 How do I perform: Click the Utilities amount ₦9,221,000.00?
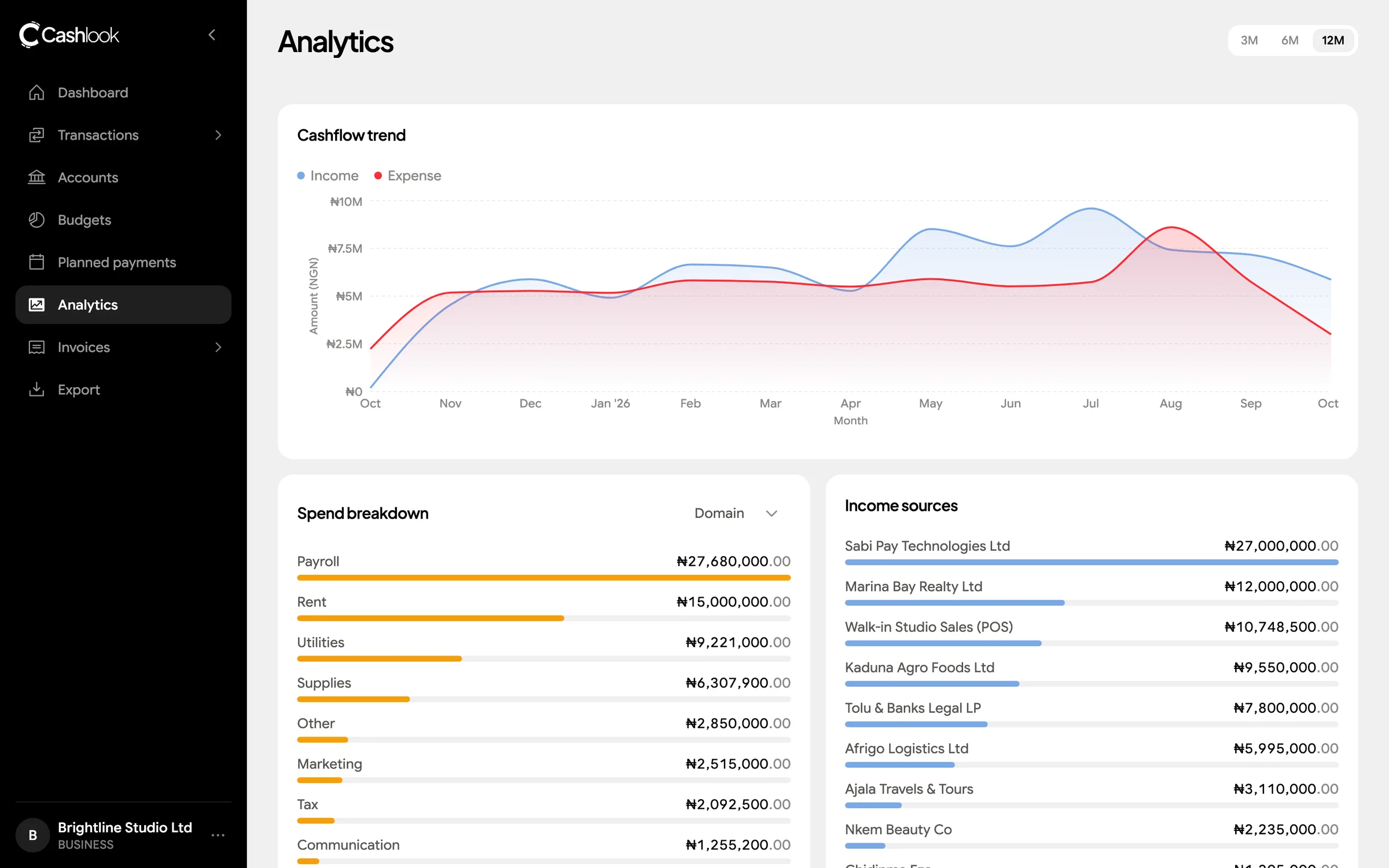[x=738, y=642]
